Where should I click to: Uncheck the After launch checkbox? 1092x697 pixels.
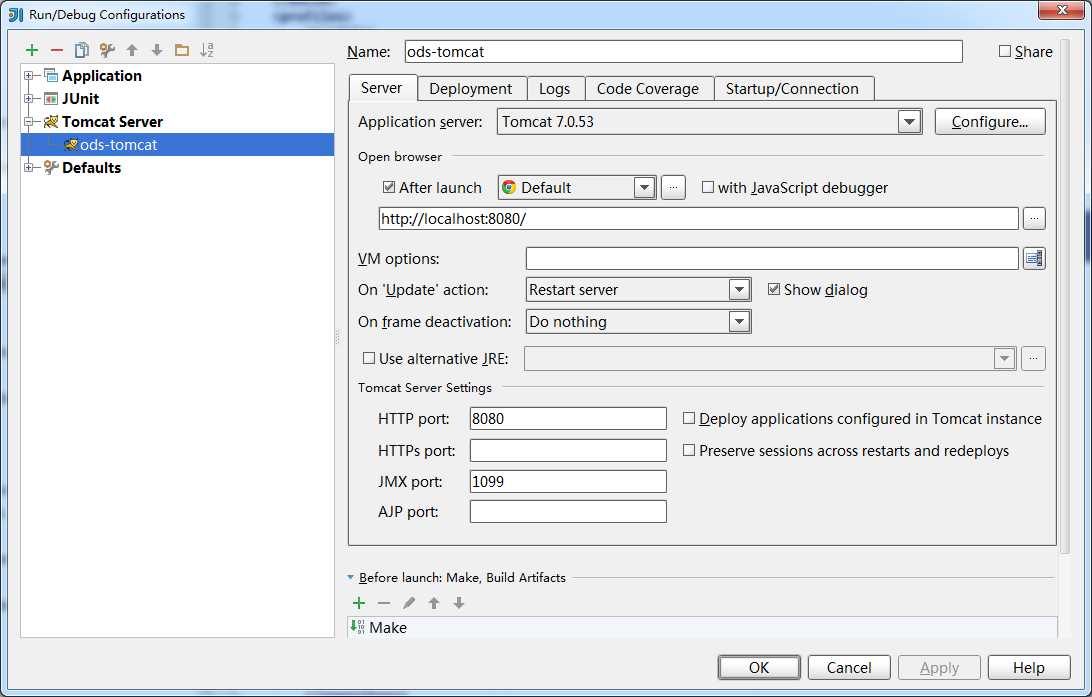coord(389,187)
